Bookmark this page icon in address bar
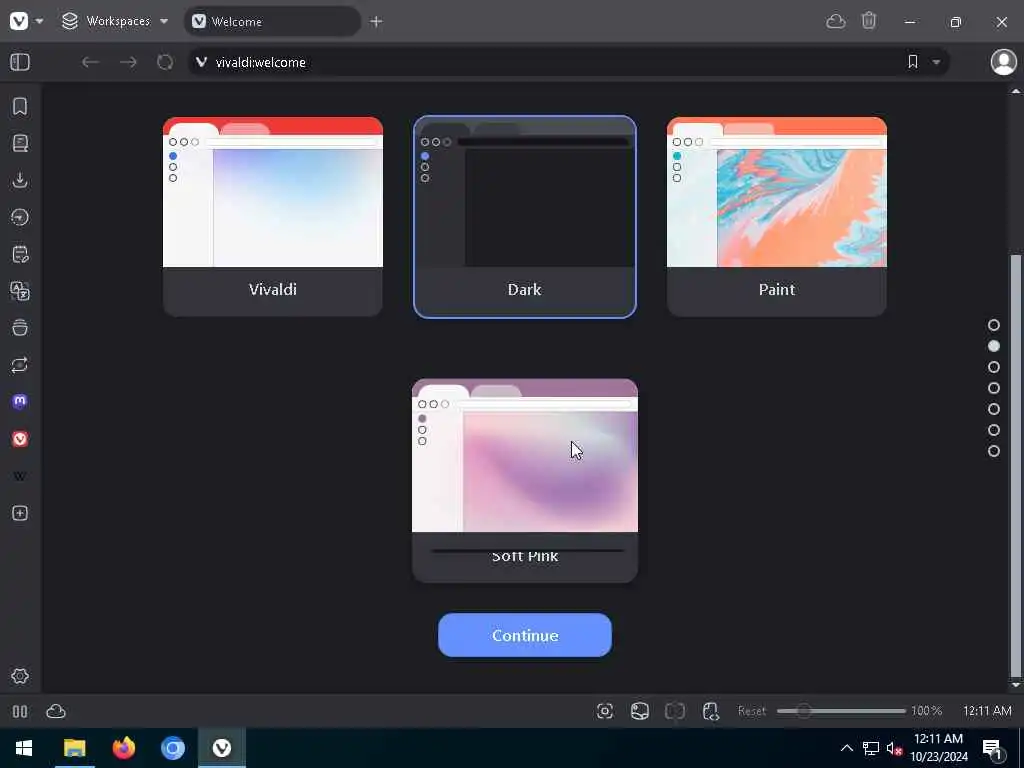Viewport: 1024px width, 768px height. point(913,61)
